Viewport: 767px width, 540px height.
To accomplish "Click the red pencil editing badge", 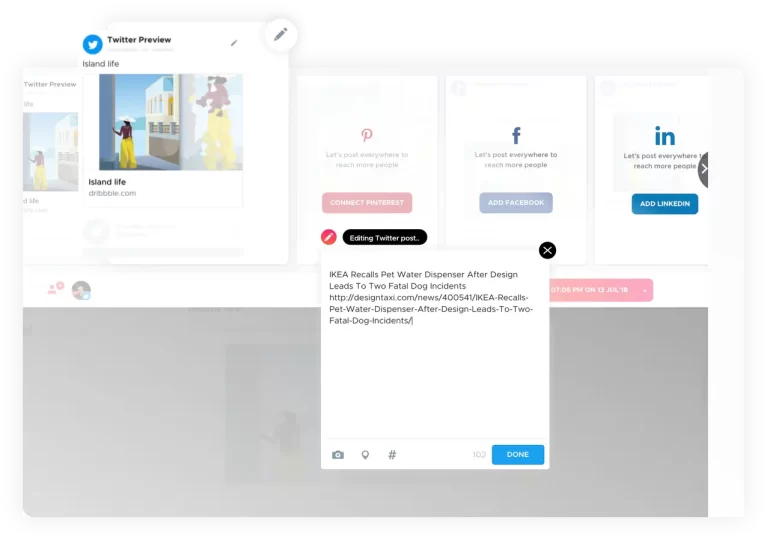I will 328,237.
